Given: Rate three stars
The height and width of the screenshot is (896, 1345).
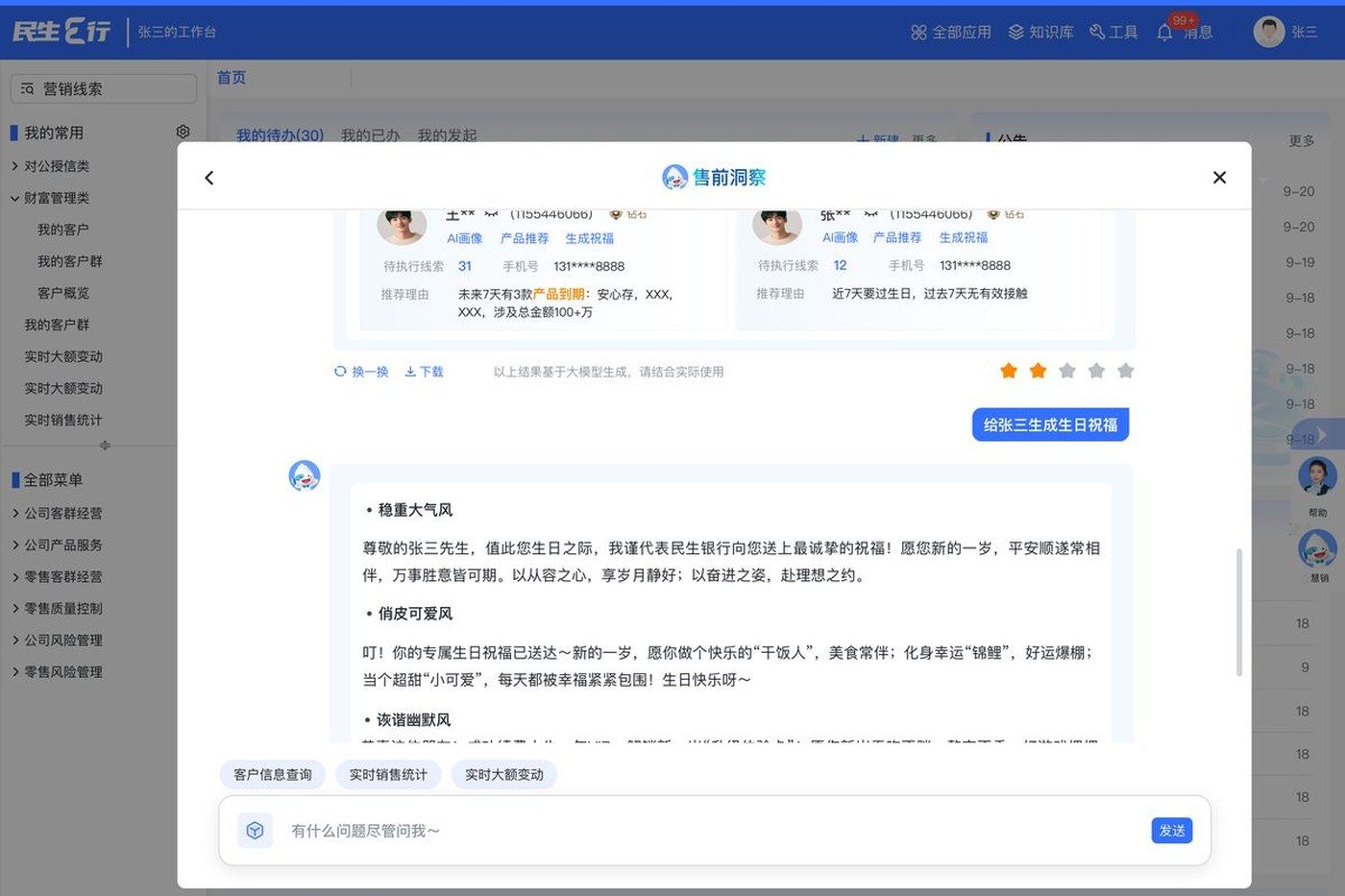Looking at the screenshot, I should 1067,371.
